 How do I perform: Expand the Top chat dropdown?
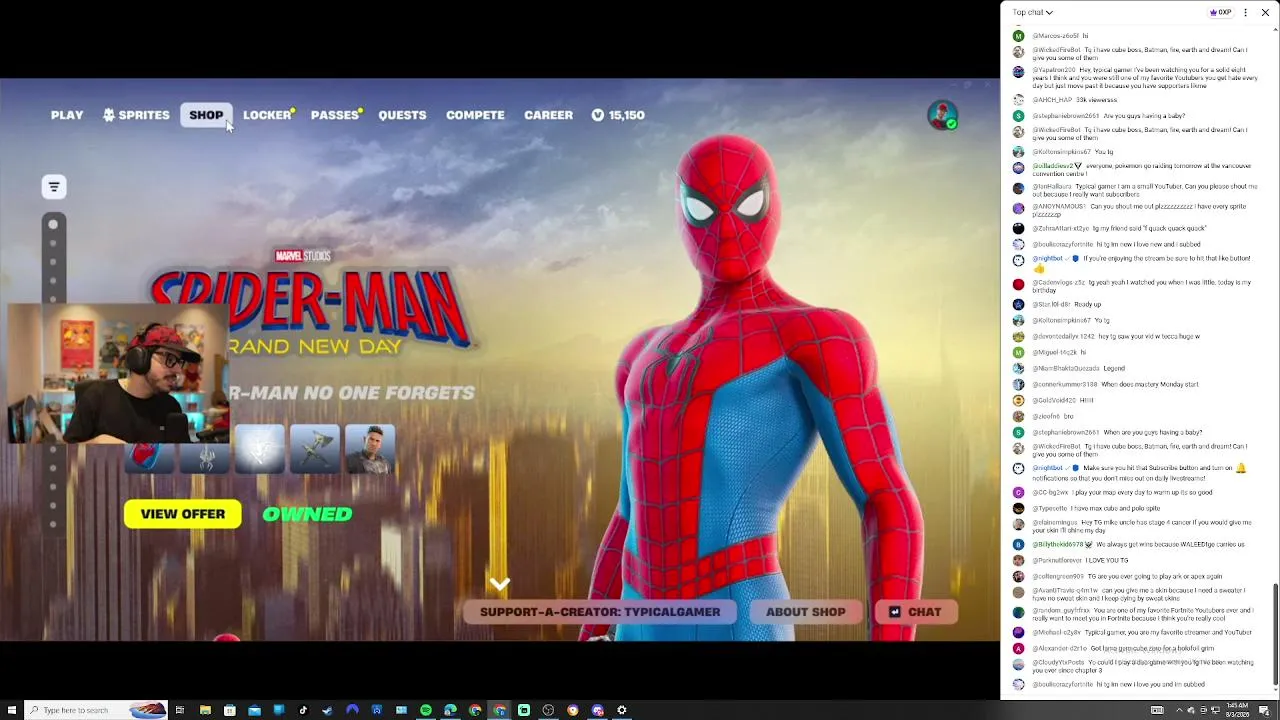point(1033,12)
